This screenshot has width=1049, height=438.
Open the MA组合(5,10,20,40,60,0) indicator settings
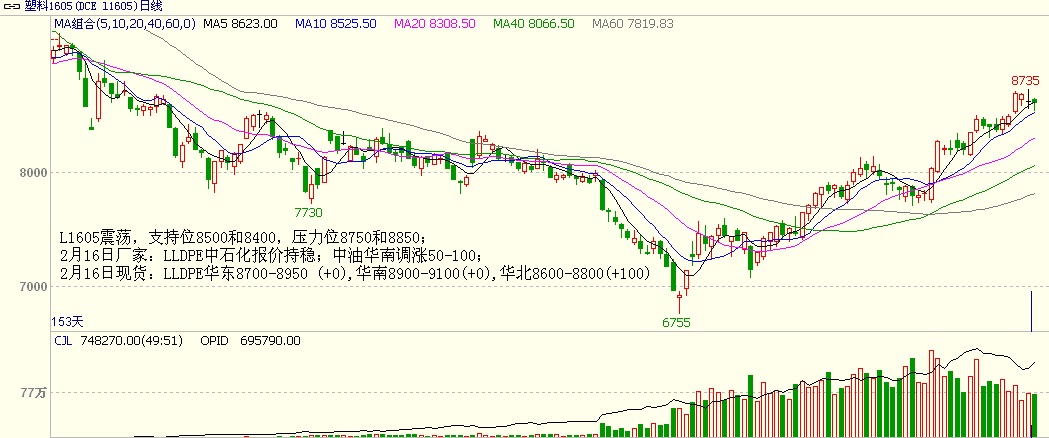[x=124, y=24]
